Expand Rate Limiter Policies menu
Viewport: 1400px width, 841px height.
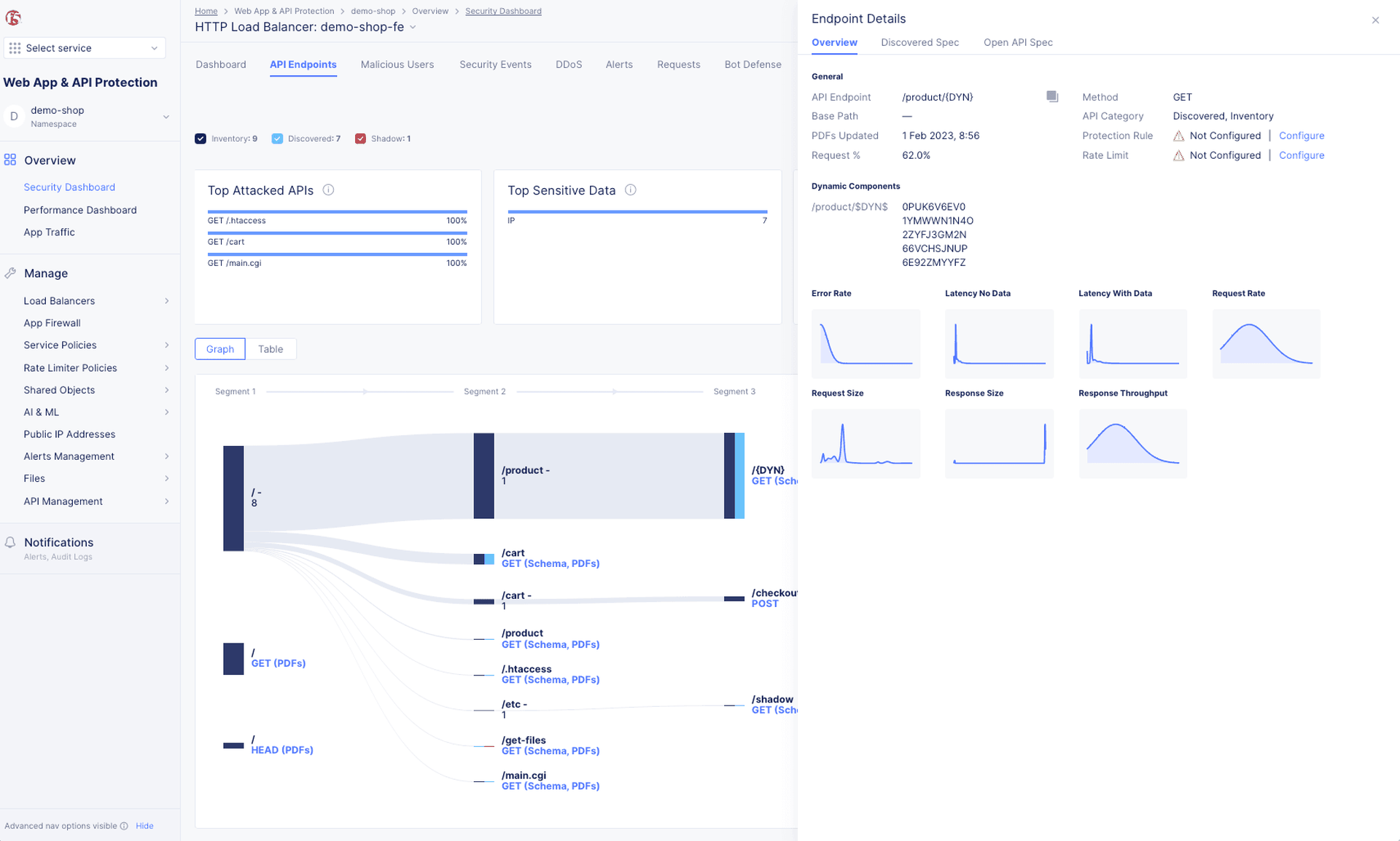(166, 368)
